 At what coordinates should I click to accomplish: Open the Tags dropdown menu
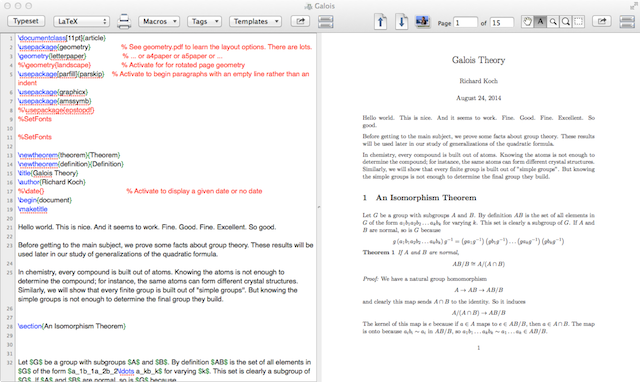(204, 21)
